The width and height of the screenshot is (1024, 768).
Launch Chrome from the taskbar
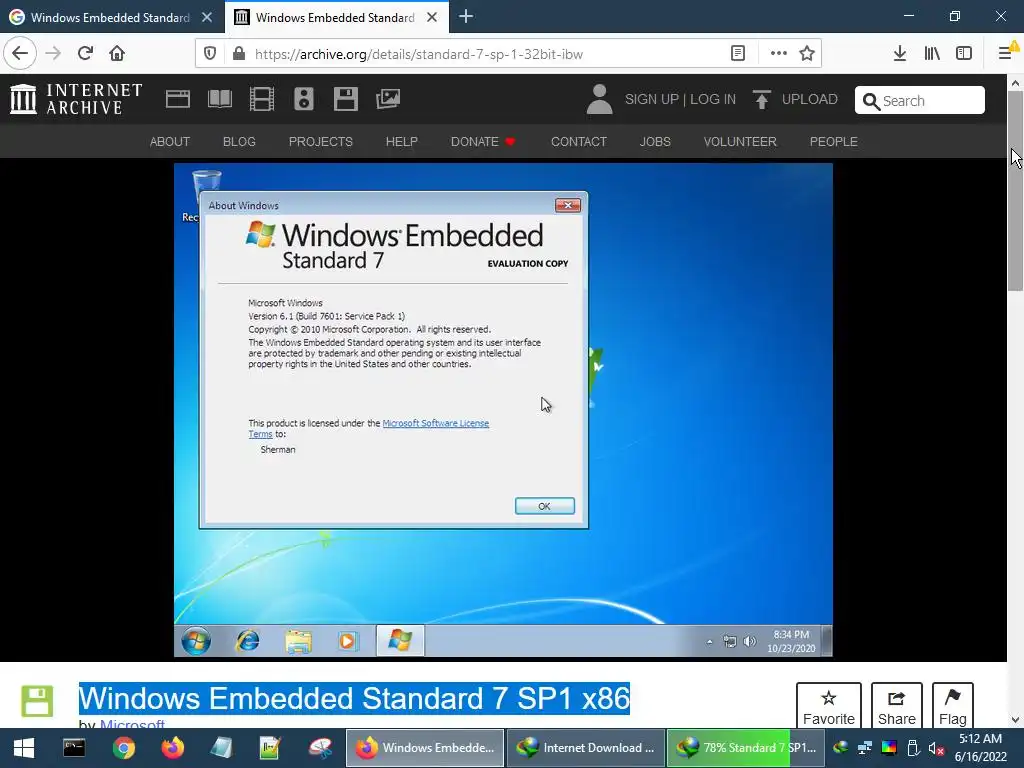point(123,748)
